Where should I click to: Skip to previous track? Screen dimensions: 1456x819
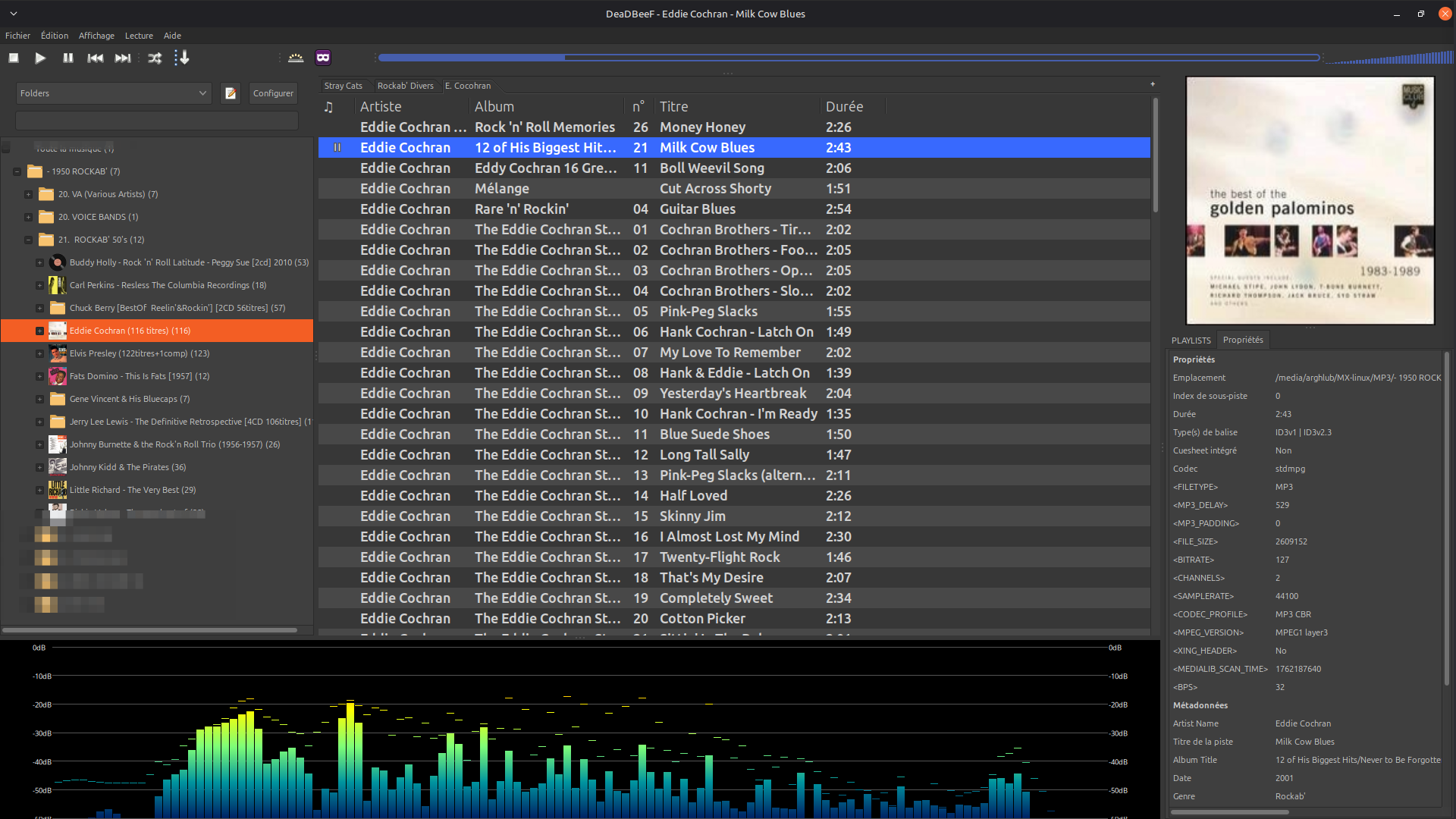(96, 58)
